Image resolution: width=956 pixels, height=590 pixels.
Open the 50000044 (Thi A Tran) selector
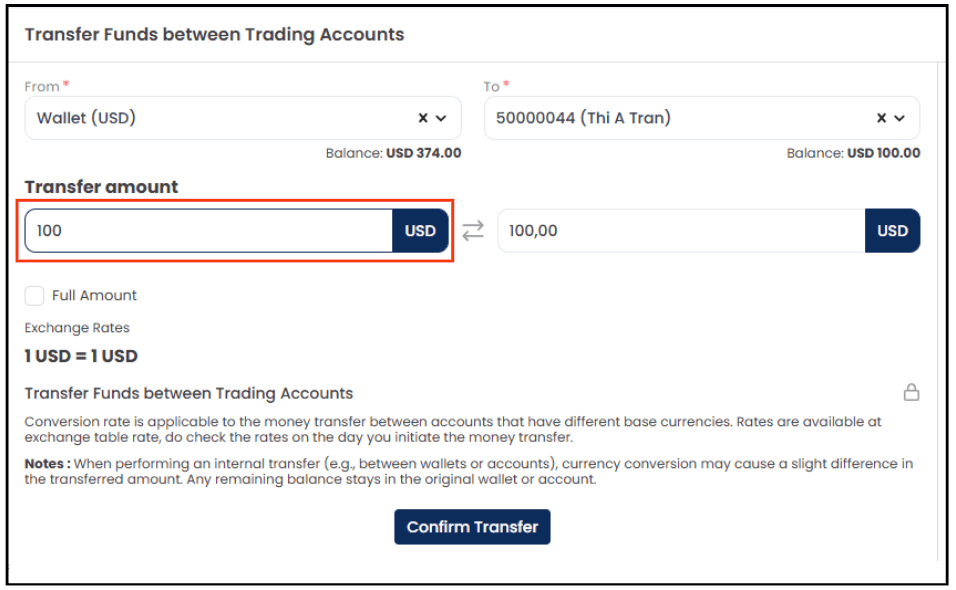[702, 118]
